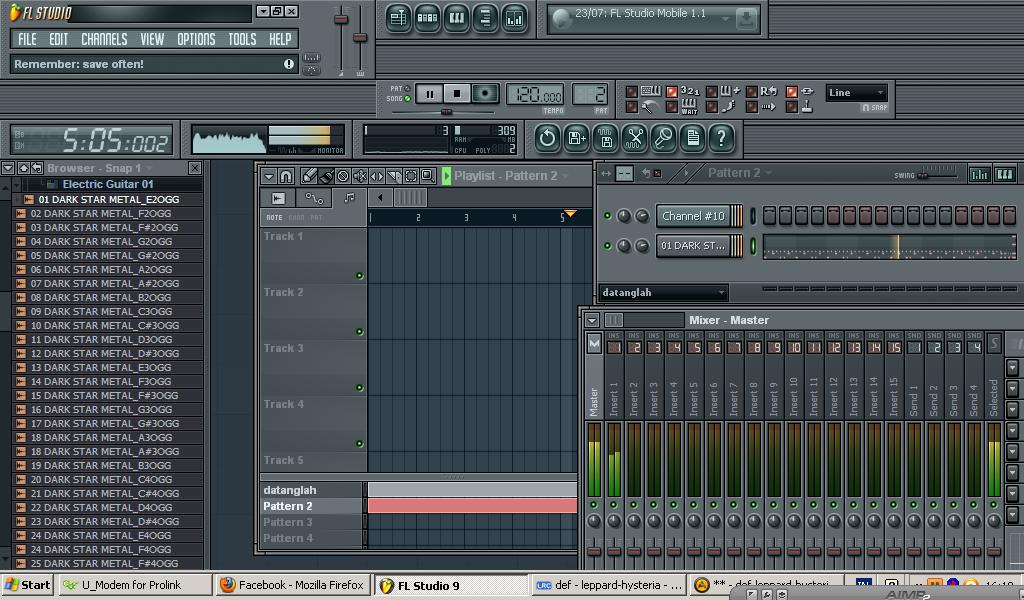The image size is (1024, 600).
Task: Click the Save new version disk icon
Action: pos(576,140)
